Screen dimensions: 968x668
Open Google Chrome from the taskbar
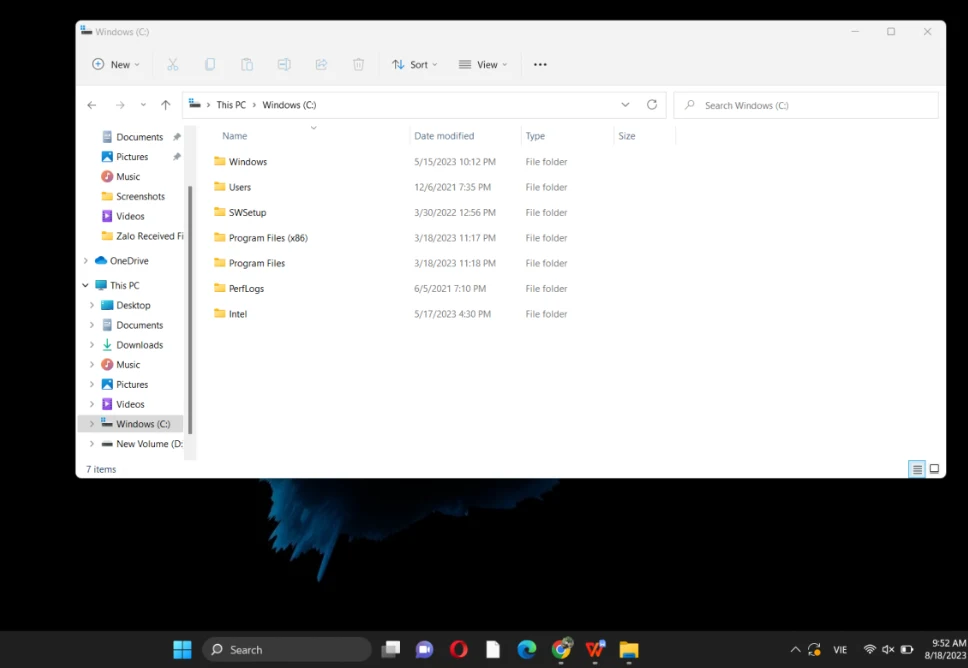tap(561, 649)
